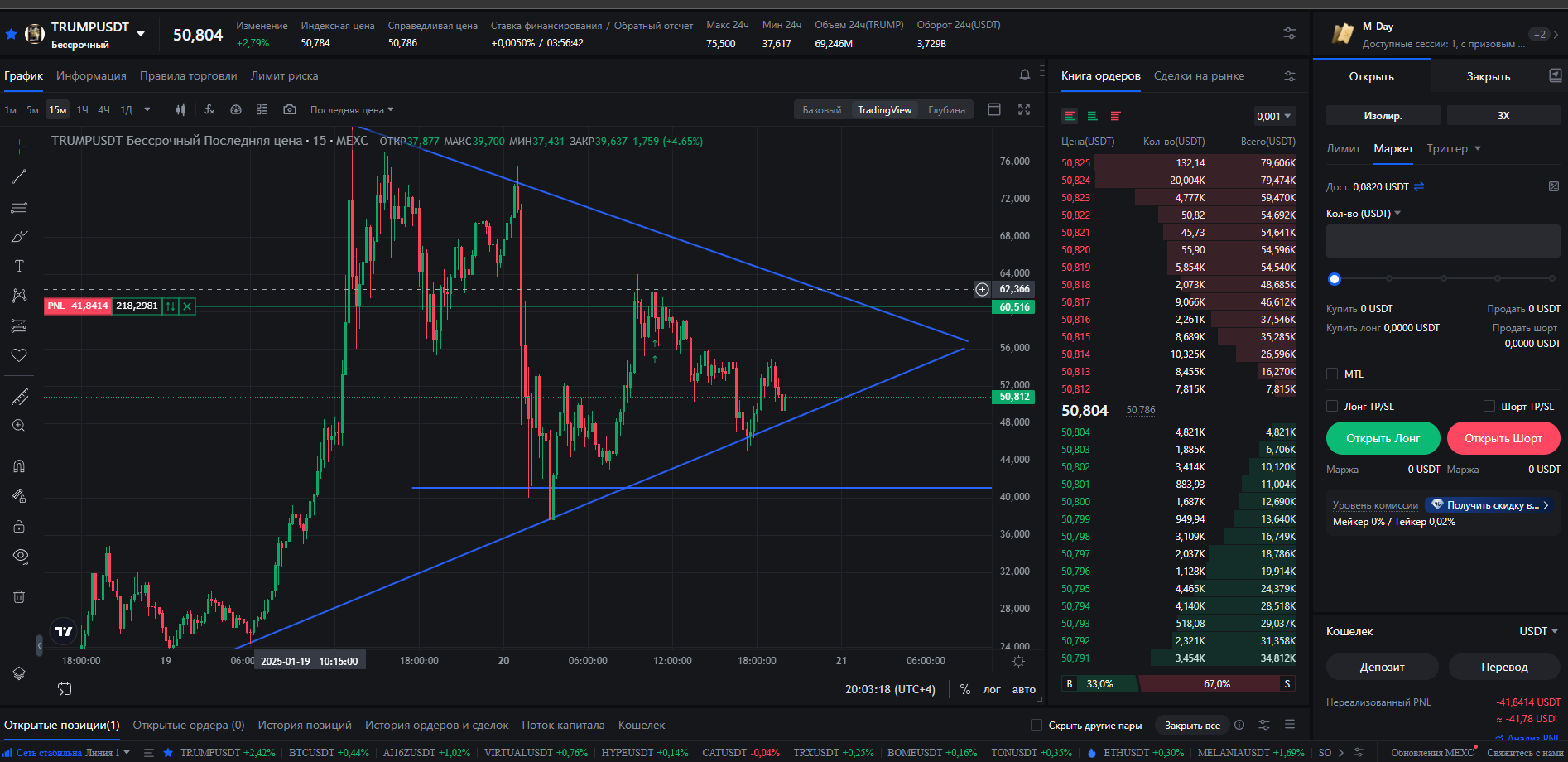The image size is (1568, 762).
Task: Hide all drawings with the eye icon
Action: [19, 556]
